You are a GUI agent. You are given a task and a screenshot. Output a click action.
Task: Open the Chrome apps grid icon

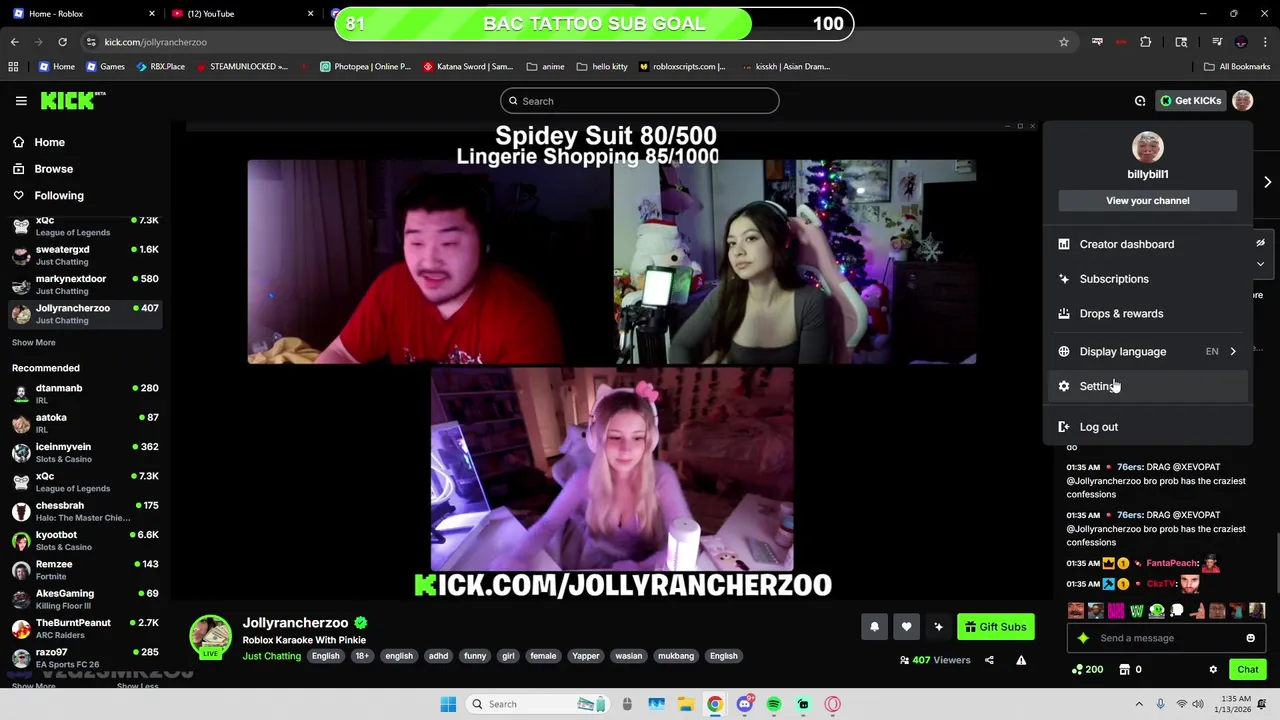click(x=13, y=67)
